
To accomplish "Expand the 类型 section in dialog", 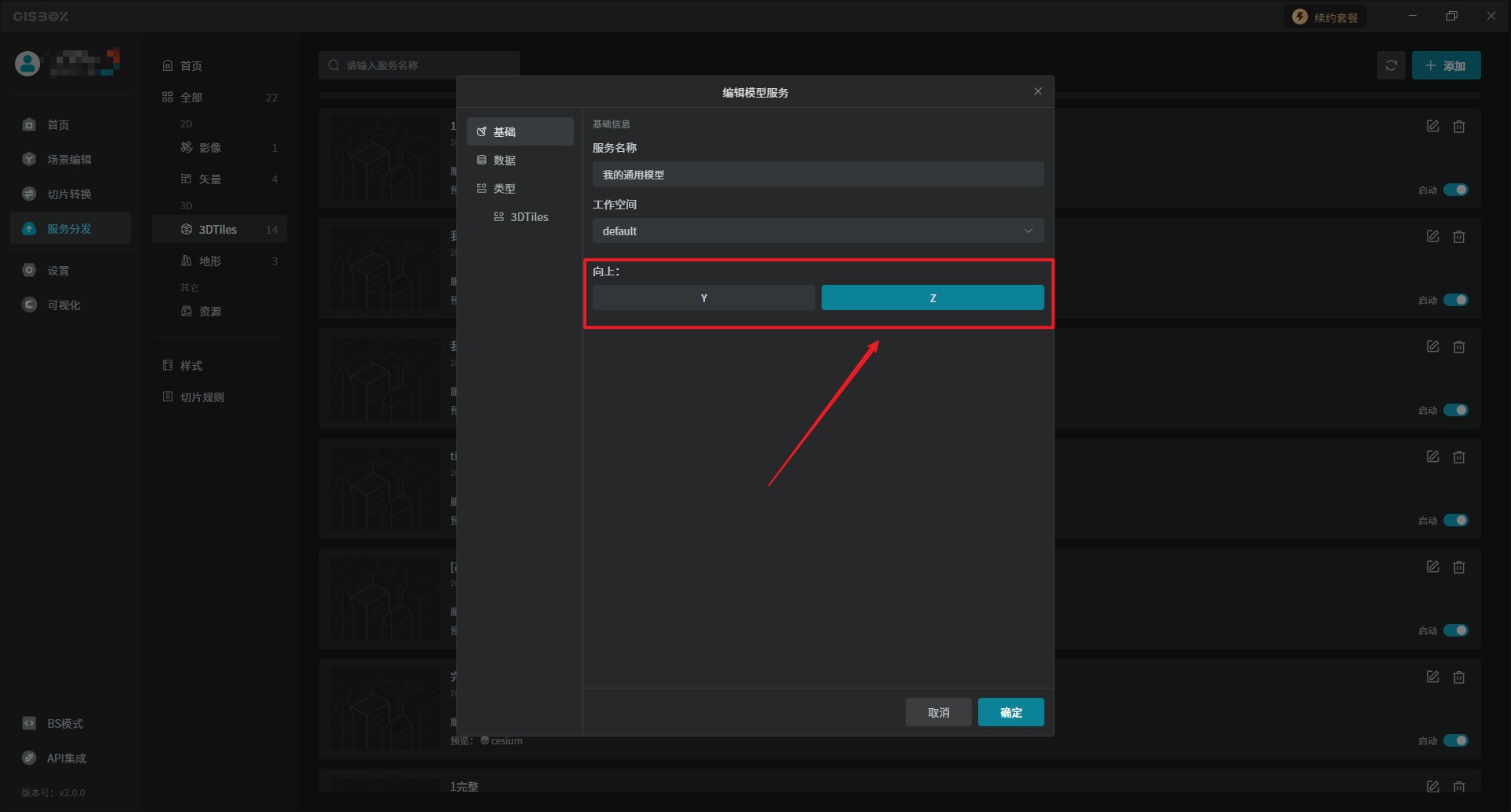I will [x=504, y=189].
